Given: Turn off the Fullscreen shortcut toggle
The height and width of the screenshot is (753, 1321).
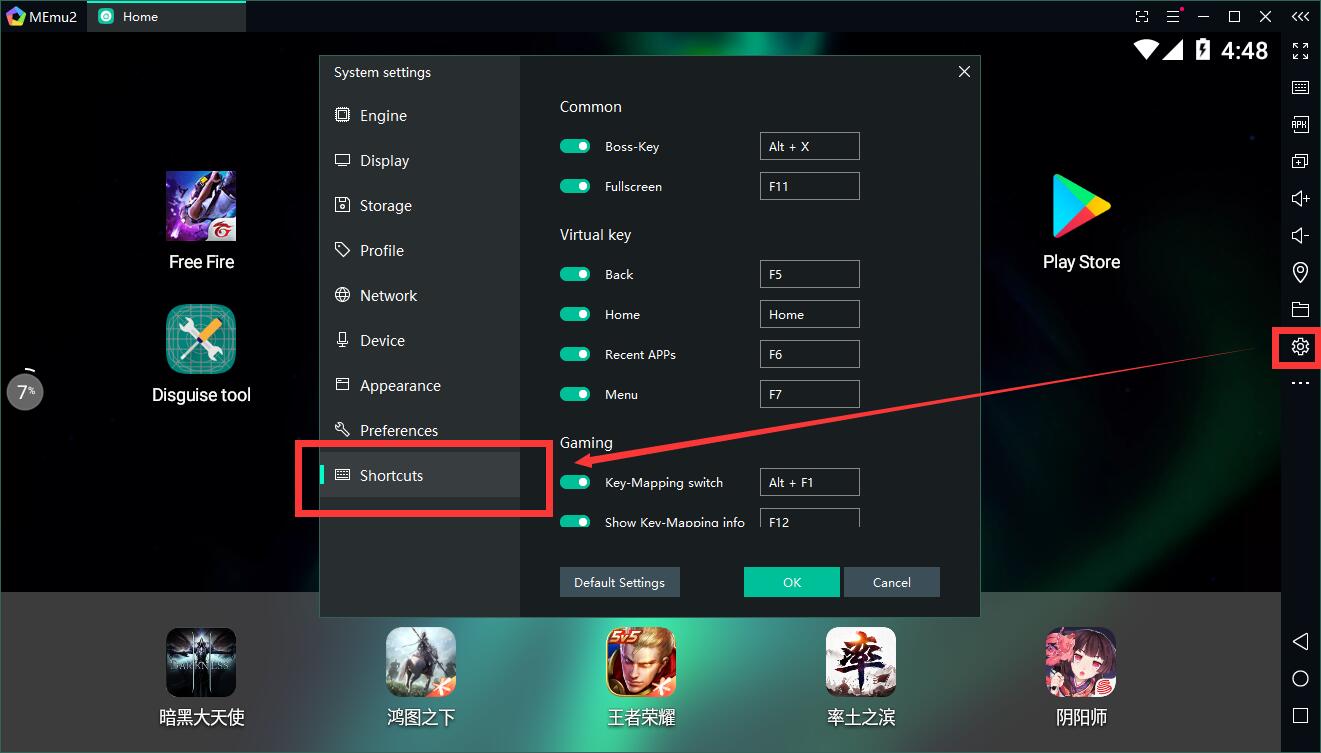Looking at the screenshot, I should pyautogui.click(x=575, y=186).
